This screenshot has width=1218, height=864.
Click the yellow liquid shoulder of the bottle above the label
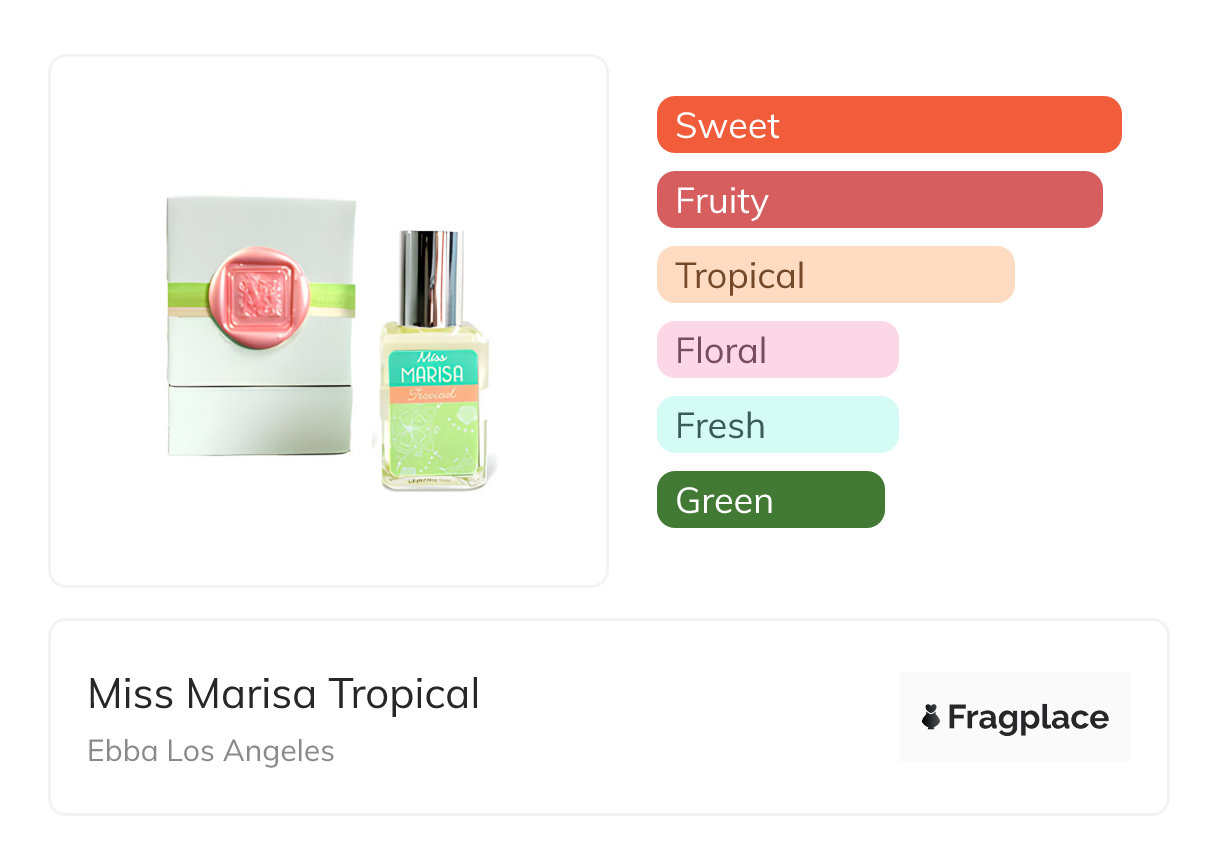point(434,334)
